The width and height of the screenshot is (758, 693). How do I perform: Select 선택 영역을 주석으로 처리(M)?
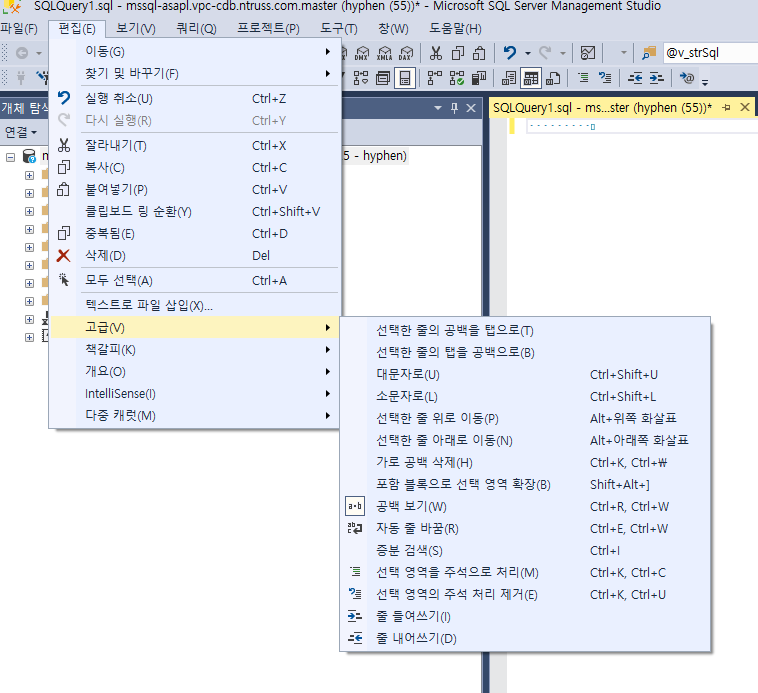tap(525, 572)
